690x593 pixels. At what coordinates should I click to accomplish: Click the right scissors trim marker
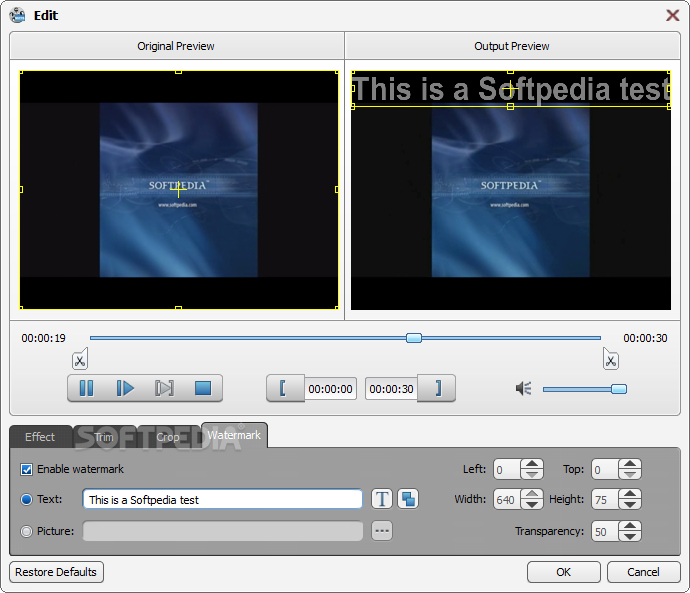pyautogui.click(x=610, y=359)
